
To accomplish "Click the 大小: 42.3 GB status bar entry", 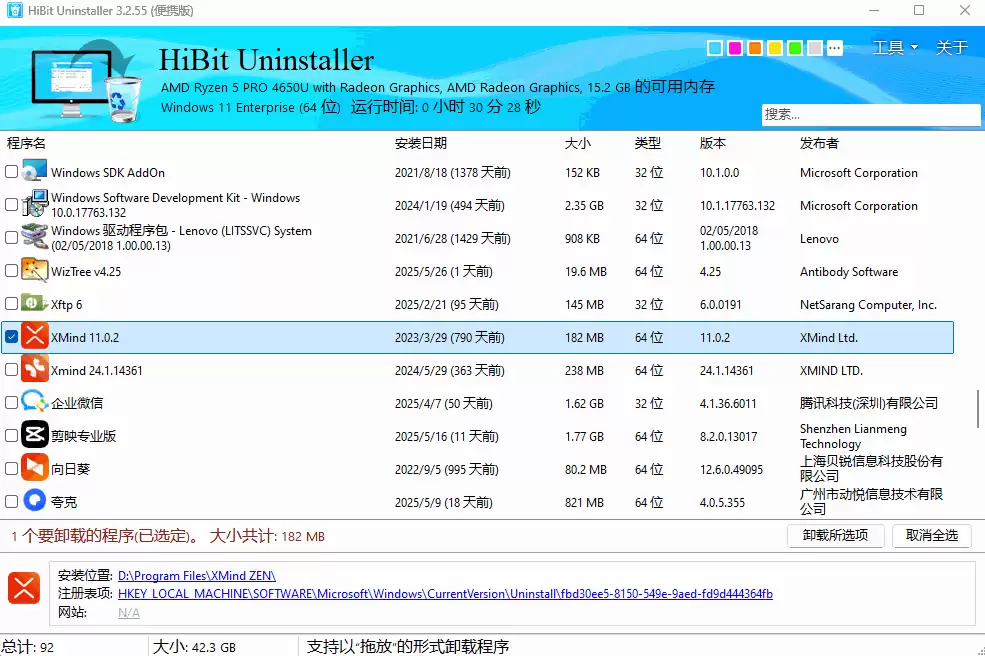I will pyautogui.click(x=194, y=647).
